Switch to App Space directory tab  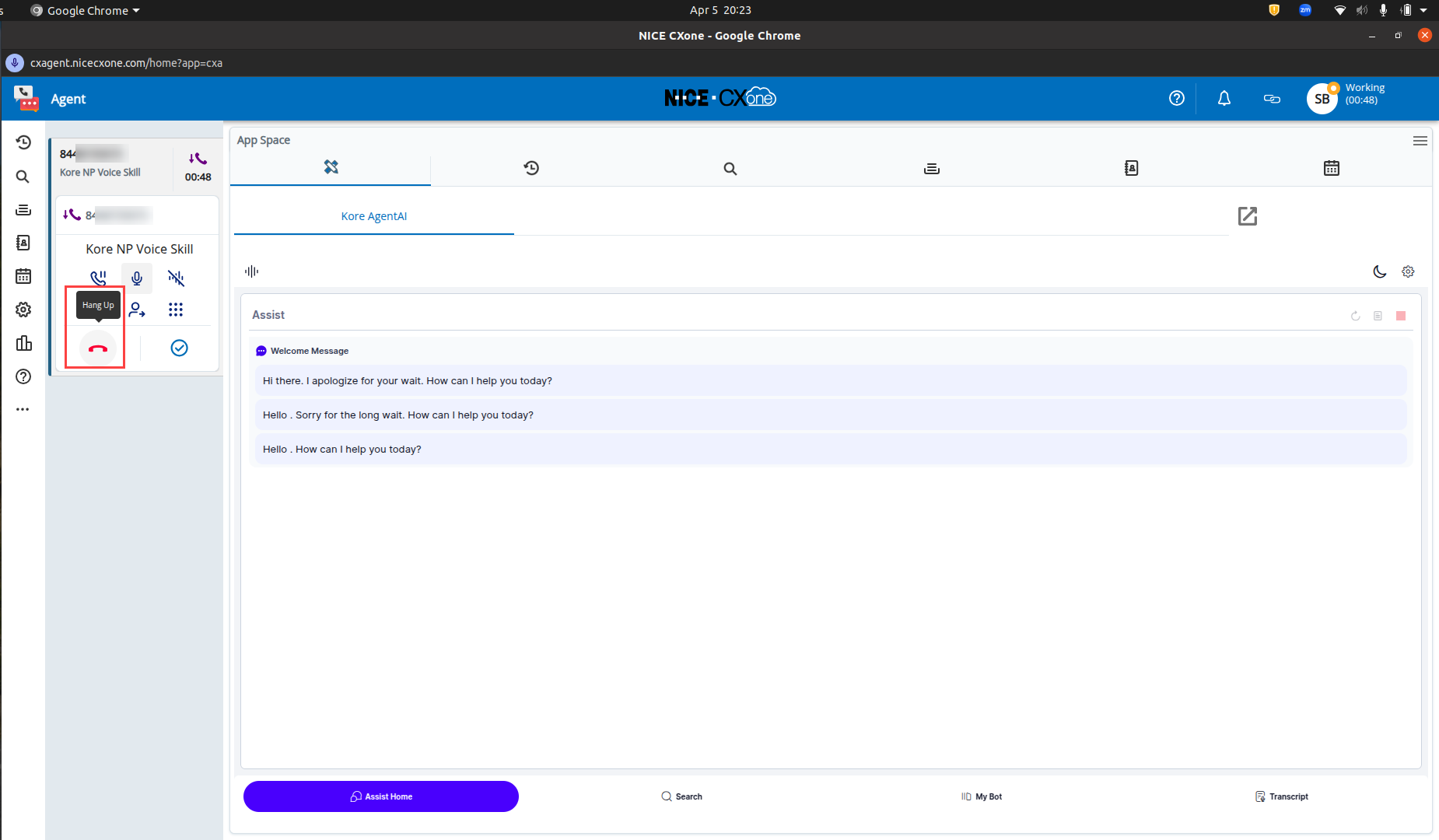click(1132, 168)
